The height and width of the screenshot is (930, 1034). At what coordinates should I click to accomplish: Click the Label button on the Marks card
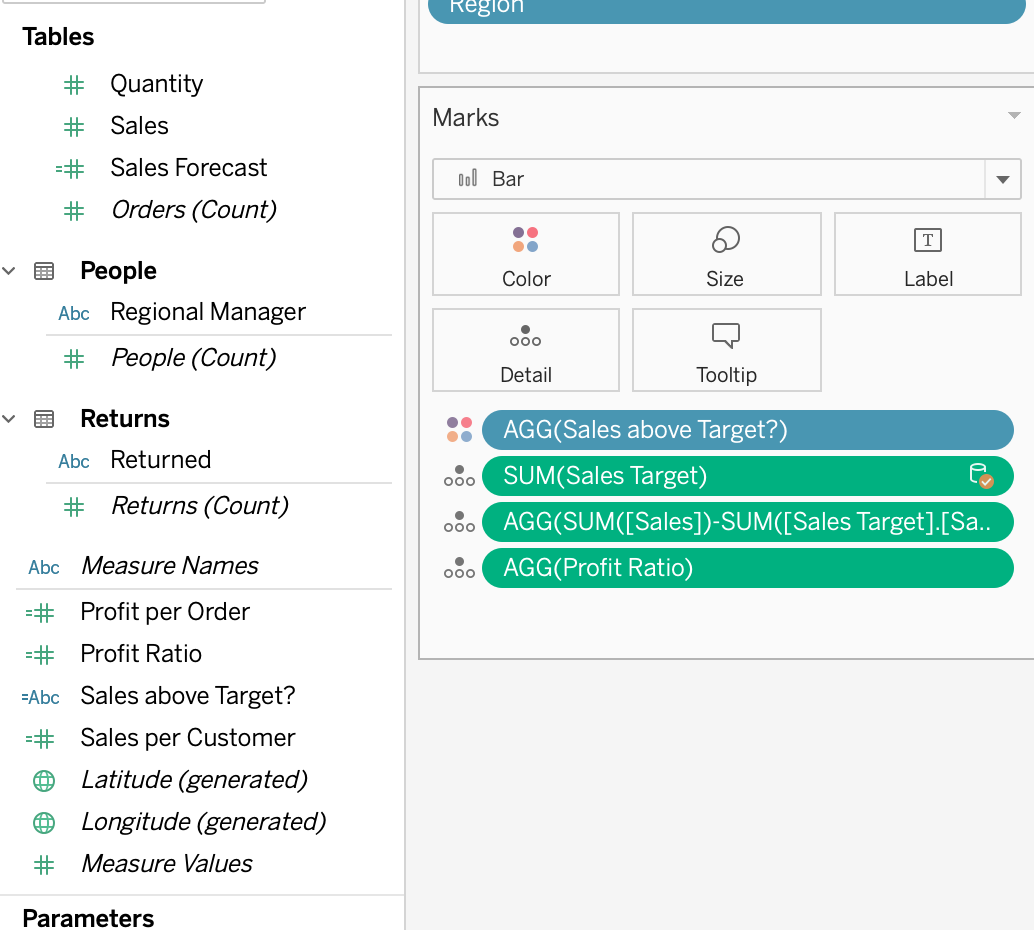point(927,254)
